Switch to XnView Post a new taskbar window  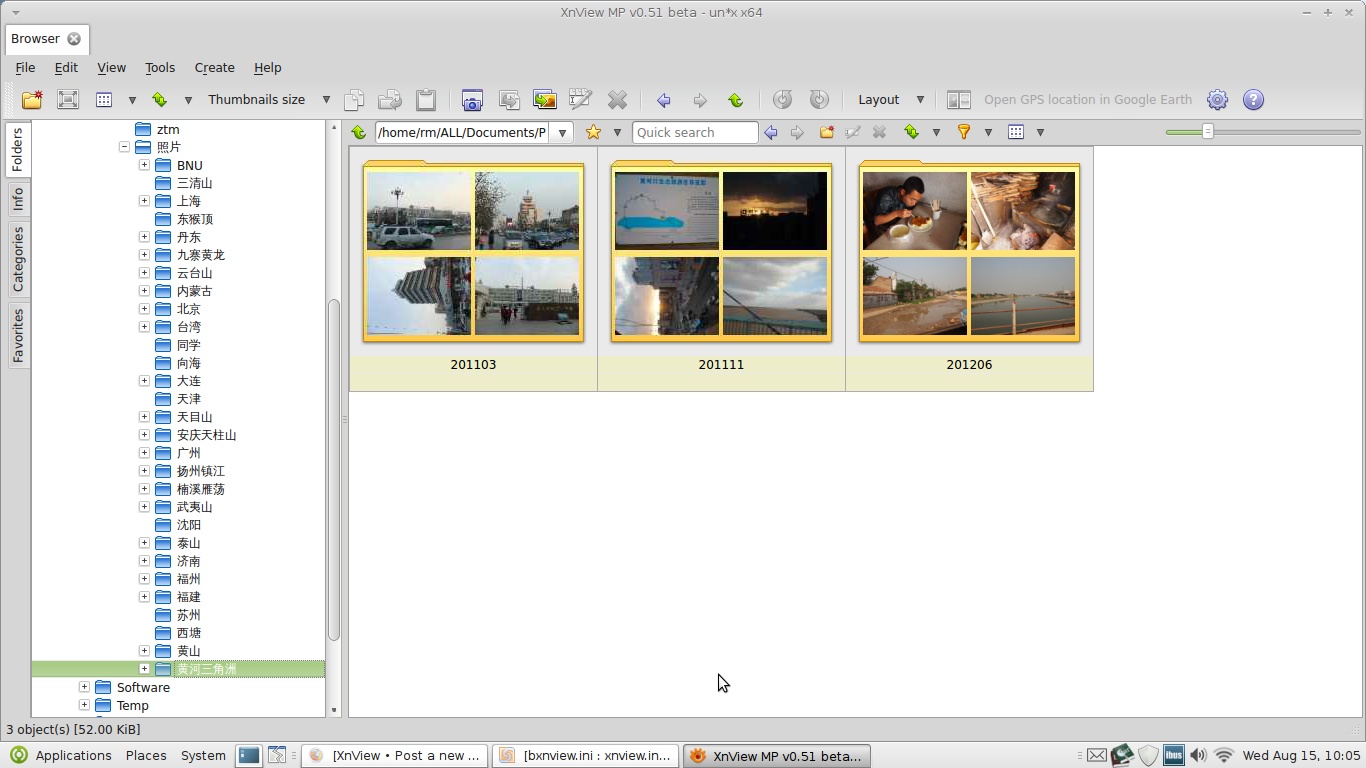pyautogui.click(x=395, y=756)
